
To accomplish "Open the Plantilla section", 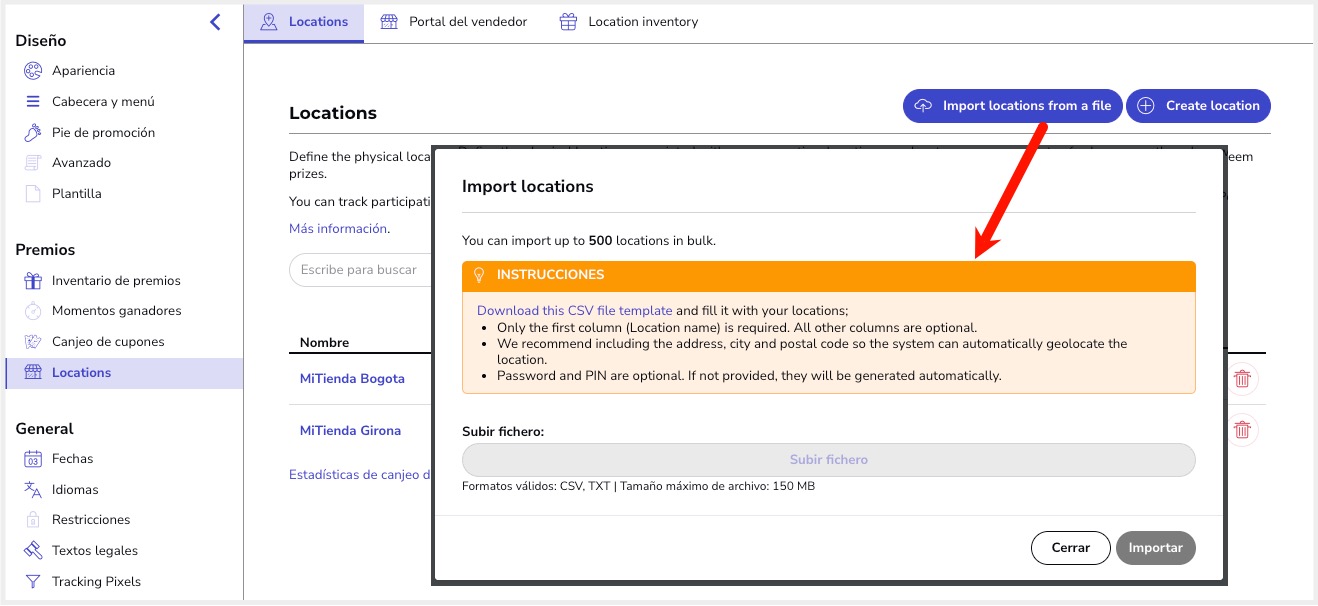I will click(77, 194).
